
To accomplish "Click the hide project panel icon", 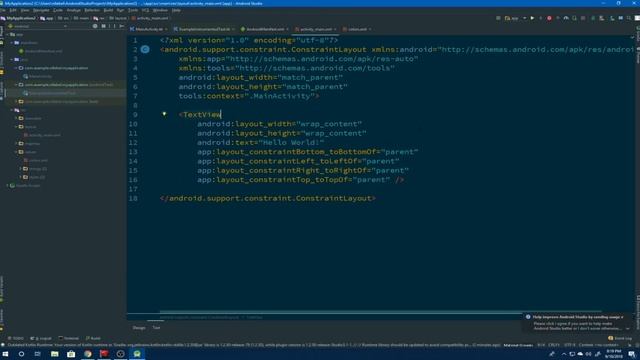I will (122, 26).
